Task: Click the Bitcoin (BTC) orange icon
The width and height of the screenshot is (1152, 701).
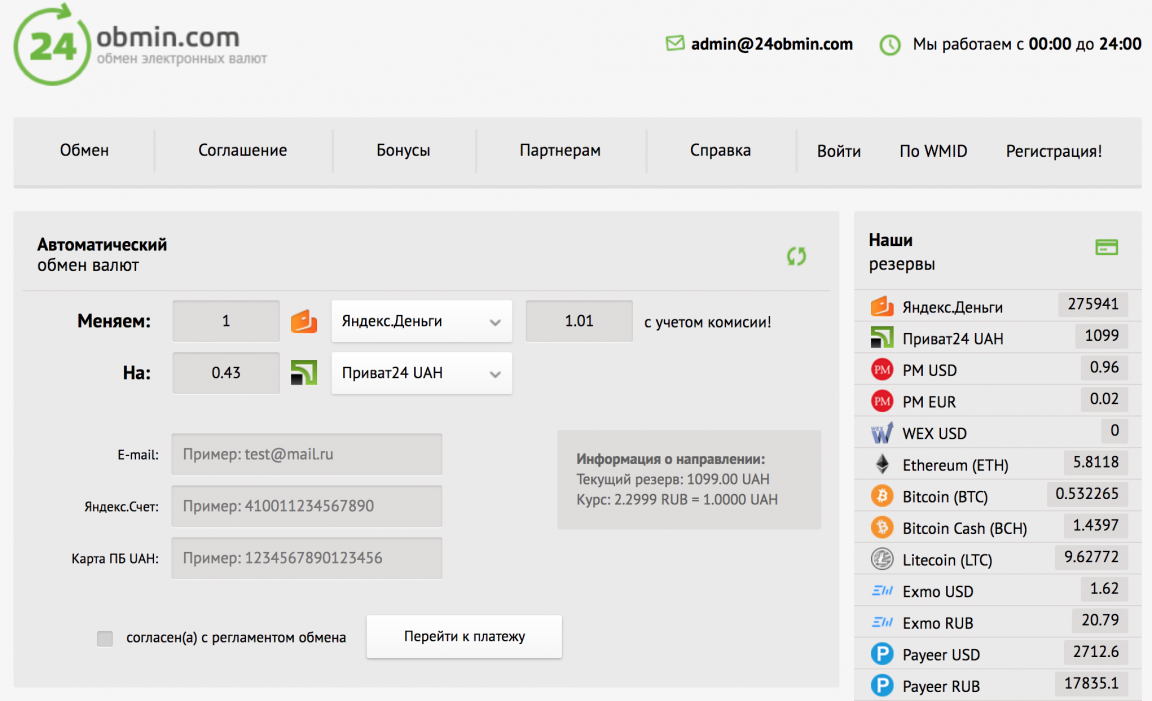Action: click(882, 495)
